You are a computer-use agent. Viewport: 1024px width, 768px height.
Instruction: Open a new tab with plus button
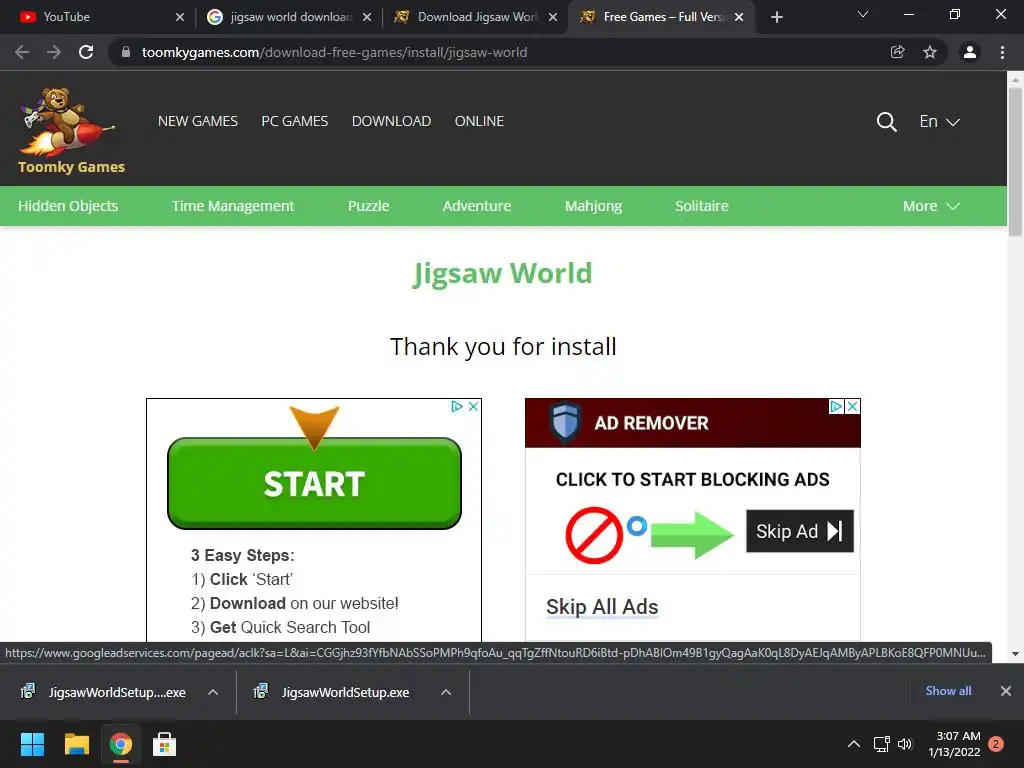(x=776, y=17)
